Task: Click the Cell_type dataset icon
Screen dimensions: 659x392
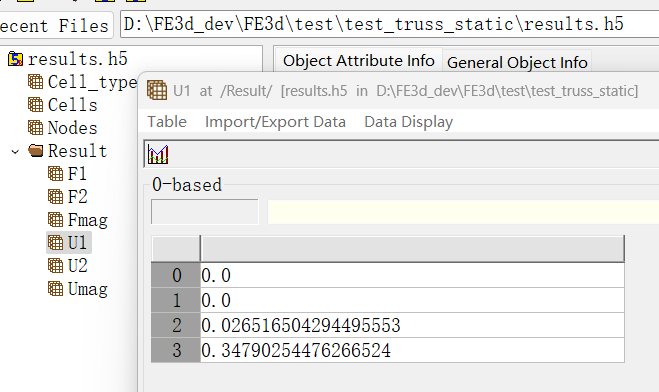Action: click(x=35, y=82)
